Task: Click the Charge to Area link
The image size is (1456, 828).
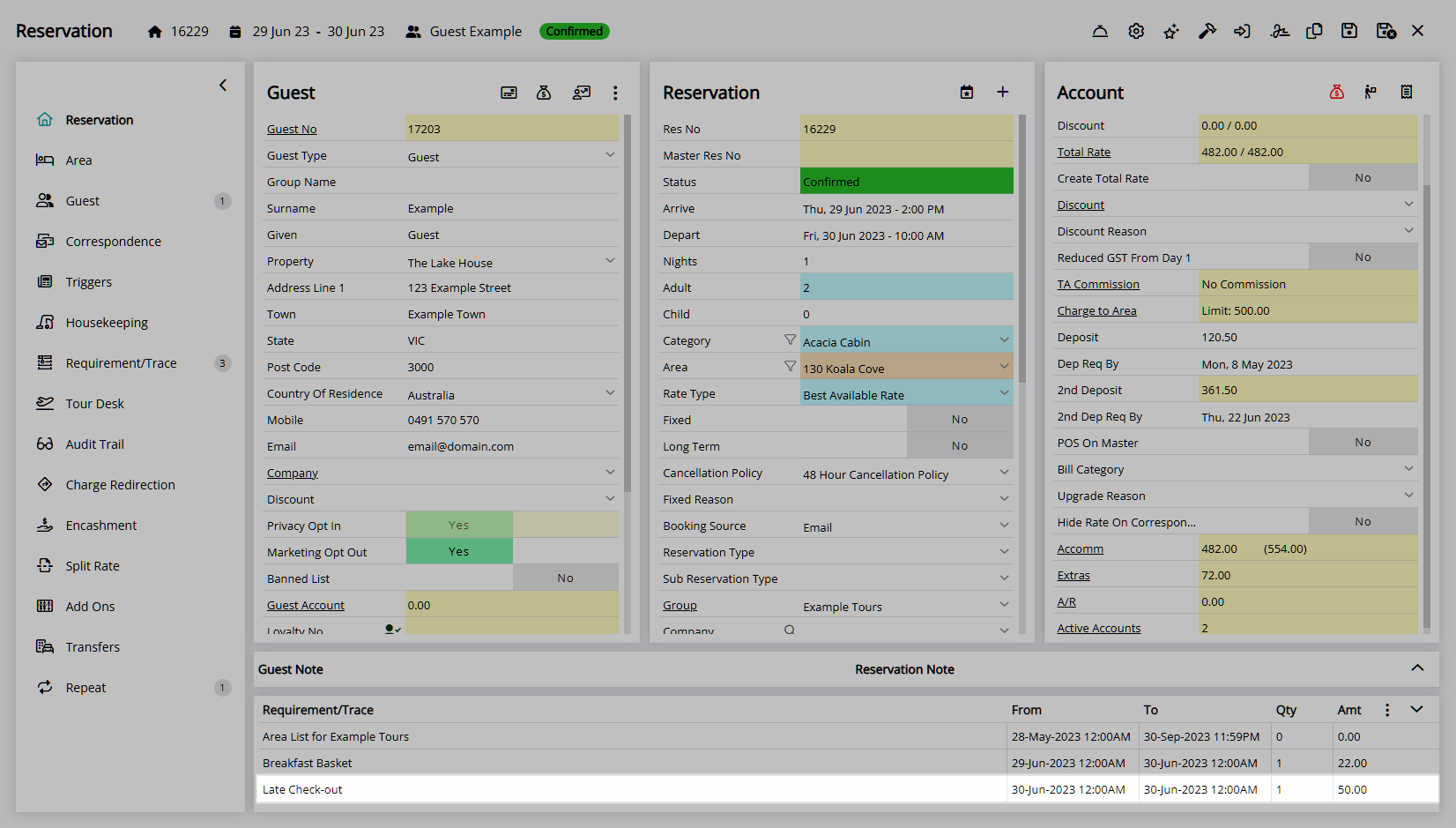Action: pos(1096,310)
